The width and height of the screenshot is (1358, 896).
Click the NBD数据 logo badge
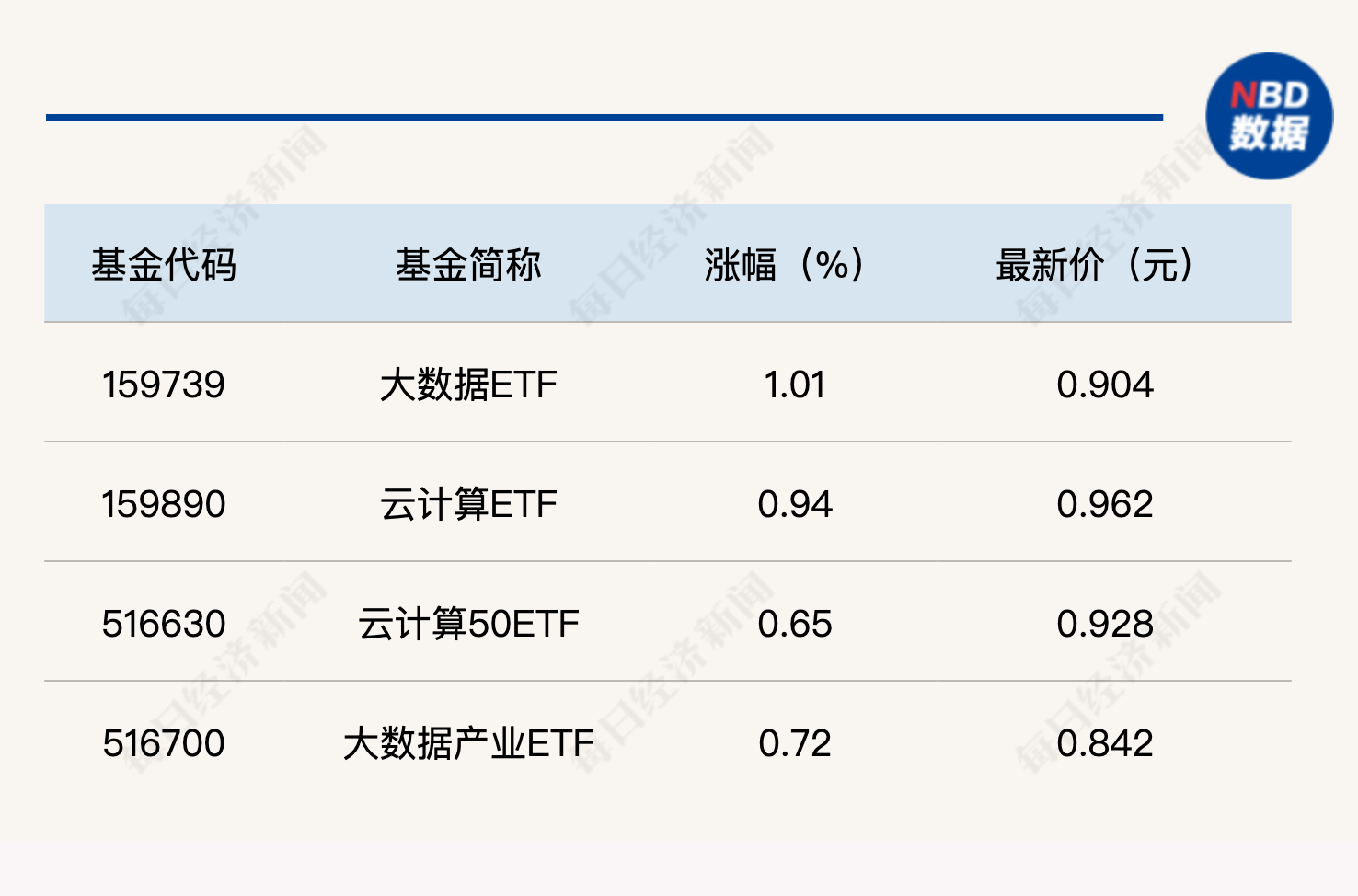pos(1269,116)
